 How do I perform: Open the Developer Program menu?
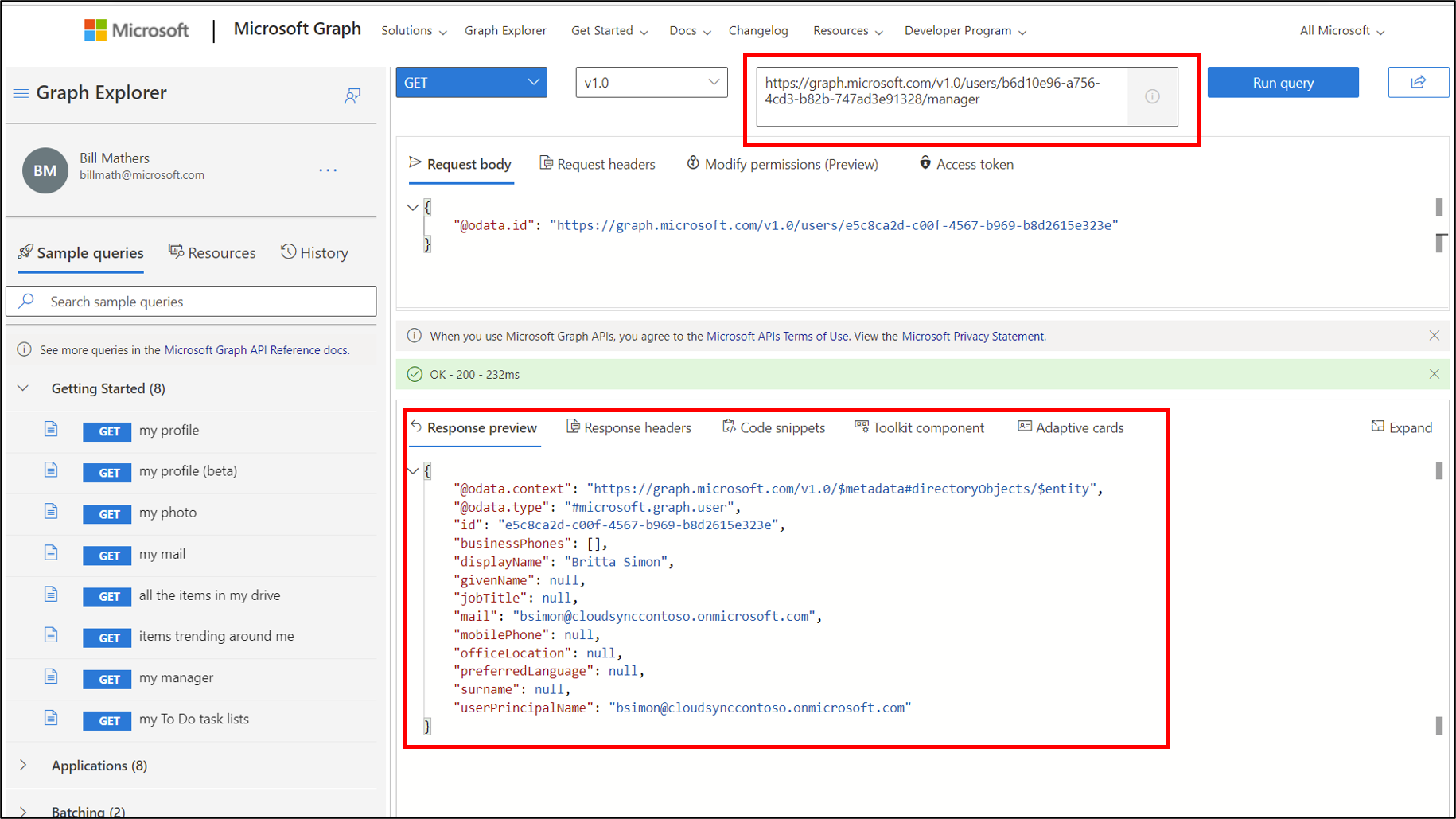(x=965, y=30)
